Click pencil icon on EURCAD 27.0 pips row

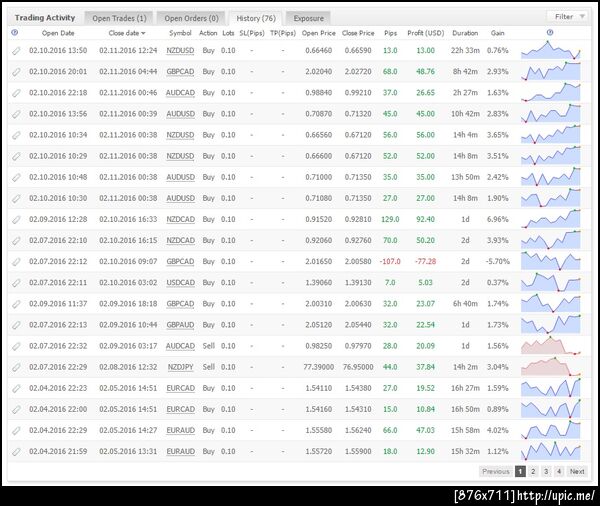coord(16,388)
